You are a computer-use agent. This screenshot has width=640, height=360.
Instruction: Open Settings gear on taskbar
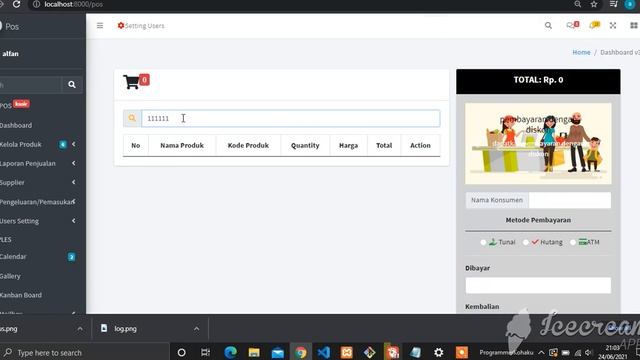click(x=439, y=352)
